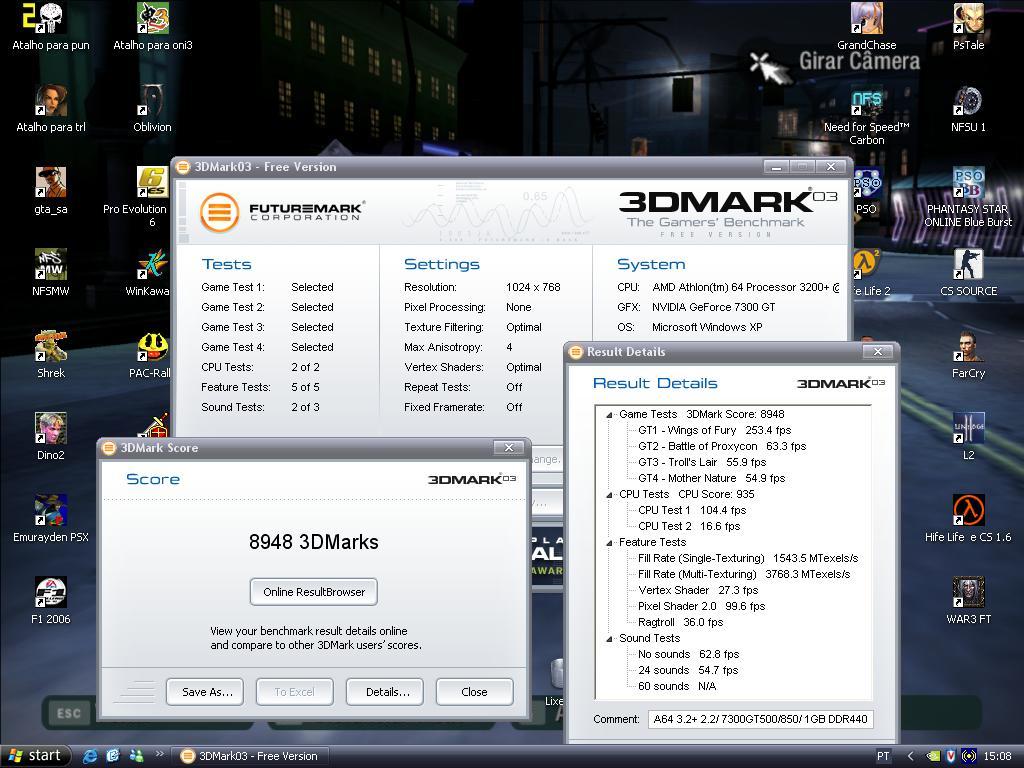This screenshot has height=768, width=1024.
Task: Collapse the Game Tests tree node
Action: tap(609, 415)
